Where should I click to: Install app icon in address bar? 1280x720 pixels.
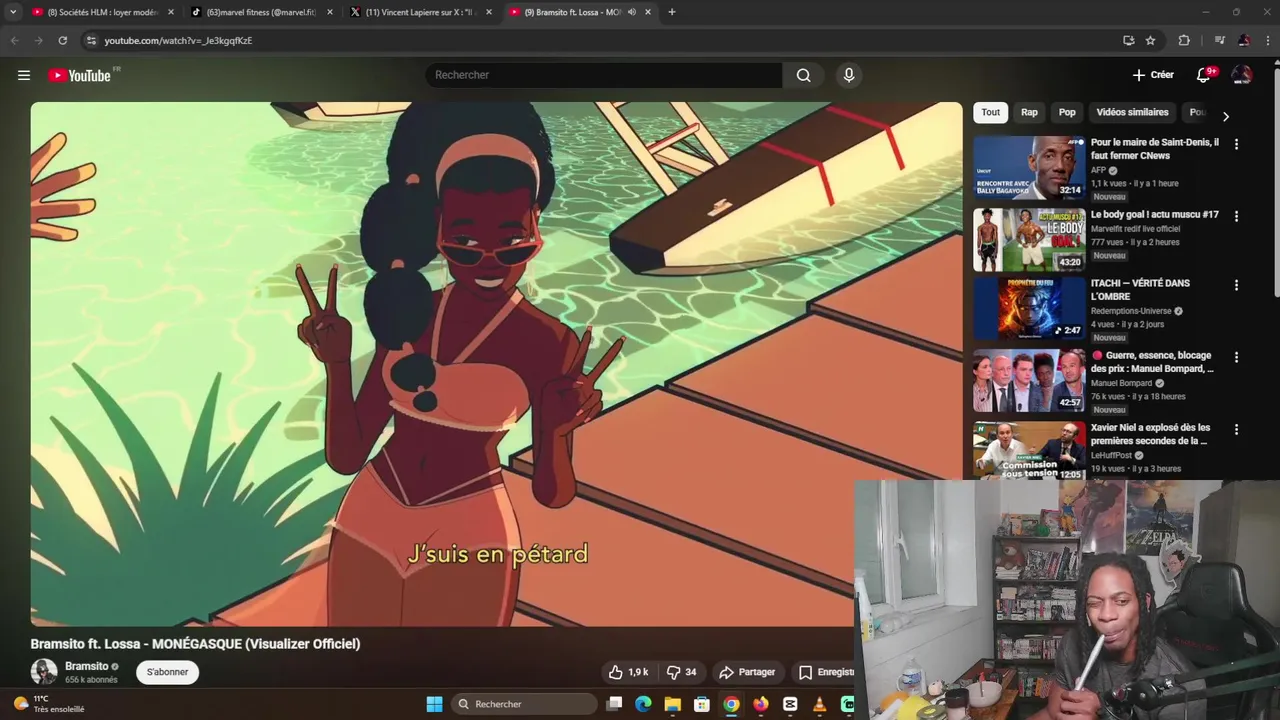tap(1128, 40)
